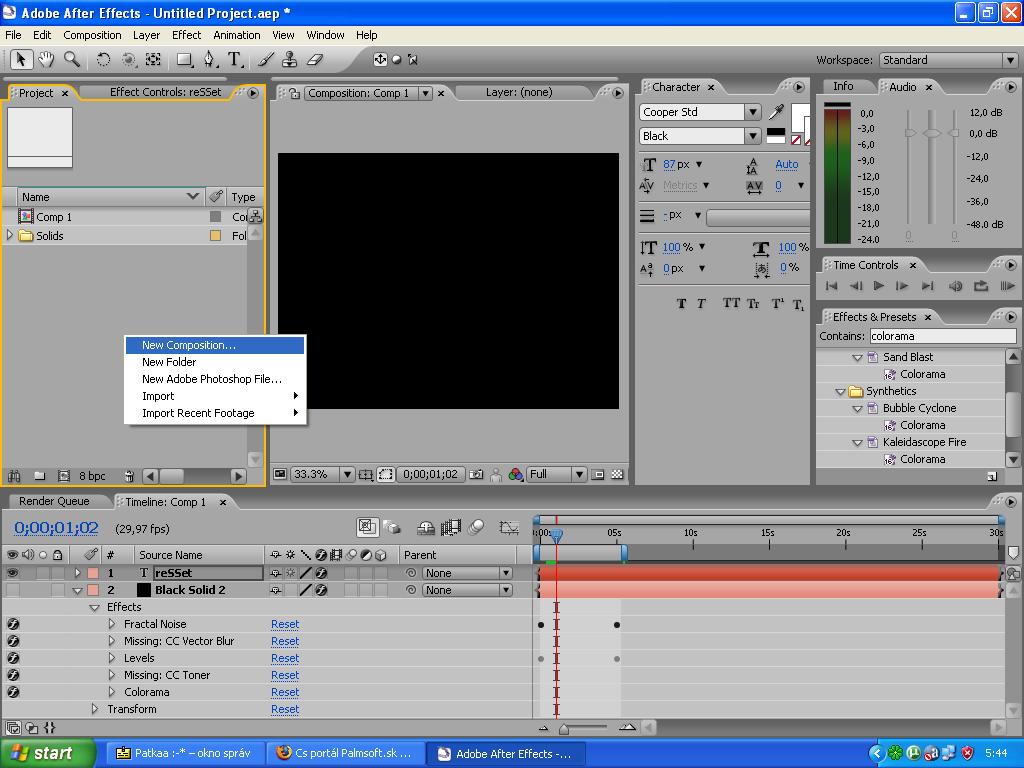Choose New Composition from context menu
The height and width of the screenshot is (768, 1024).
pyautogui.click(x=189, y=345)
